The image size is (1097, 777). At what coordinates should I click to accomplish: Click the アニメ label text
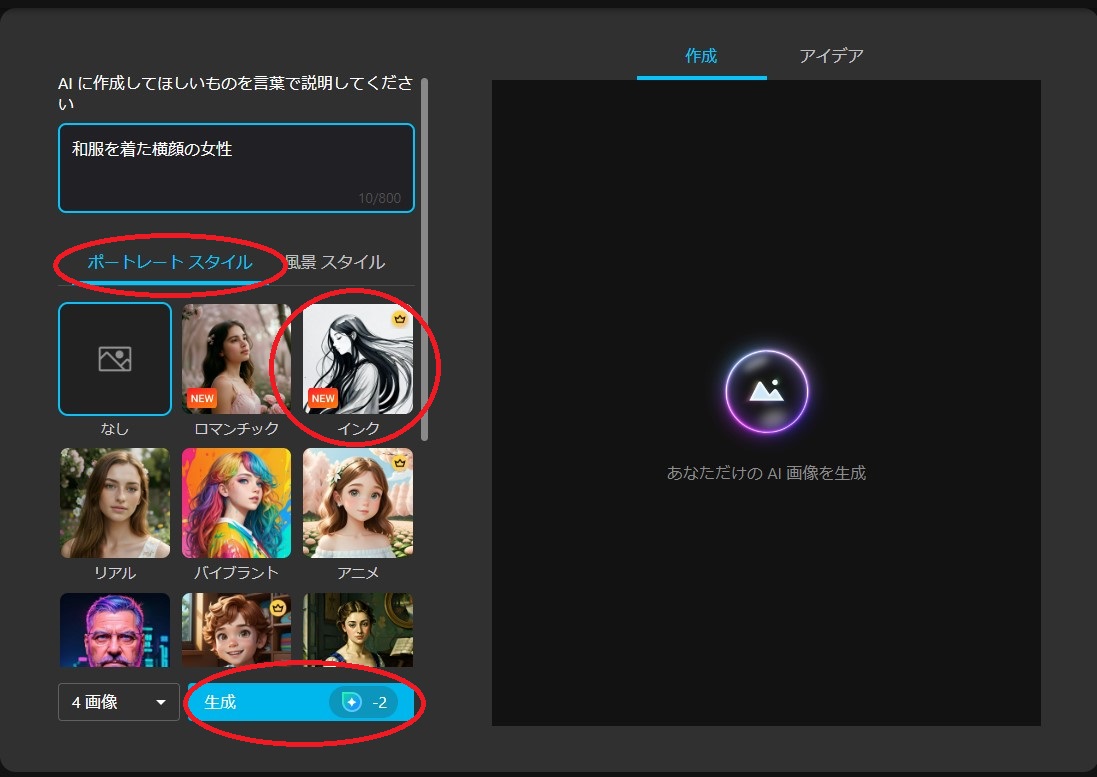point(358,573)
